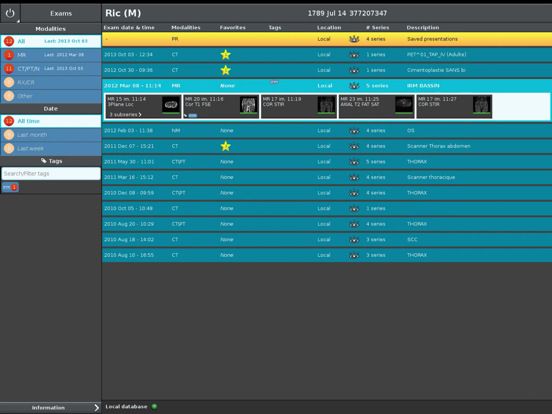Set favorite None on 2010 Aug 10 exam
Image resolution: width=552 pixels, height=414 pixels.
click(227, 255)
